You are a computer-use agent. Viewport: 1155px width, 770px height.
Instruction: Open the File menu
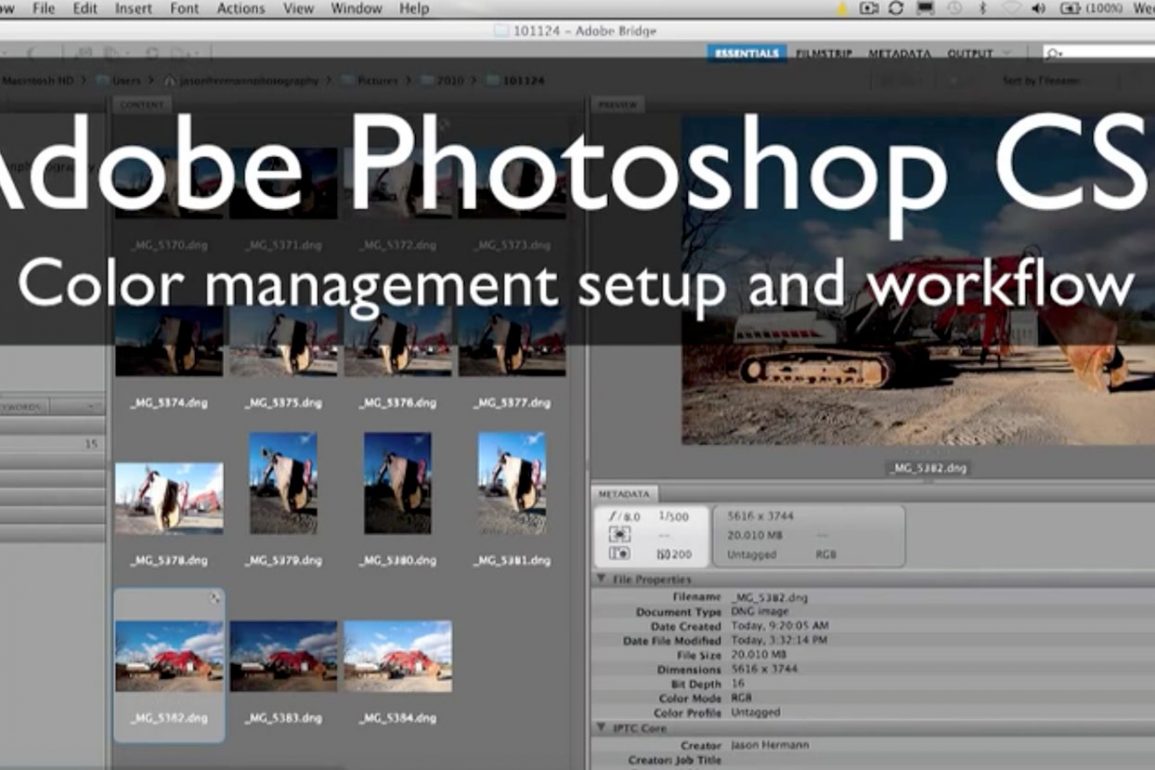pyautogui.click(x=43, y=9)
